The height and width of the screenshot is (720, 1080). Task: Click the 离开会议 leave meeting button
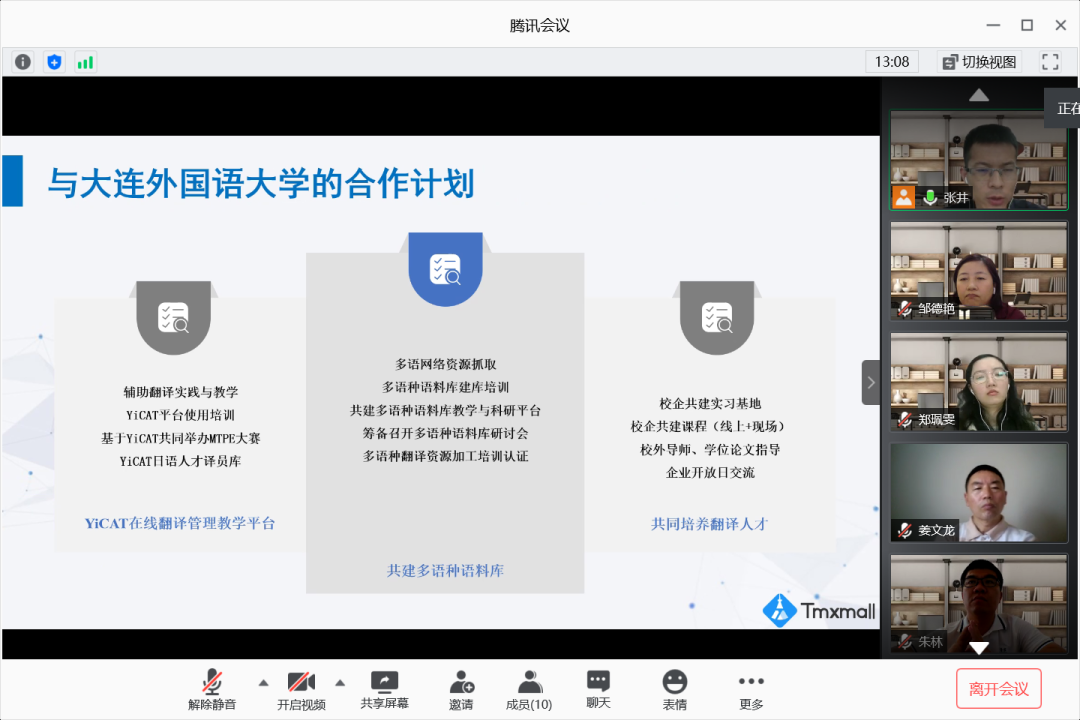coord(998,689)
